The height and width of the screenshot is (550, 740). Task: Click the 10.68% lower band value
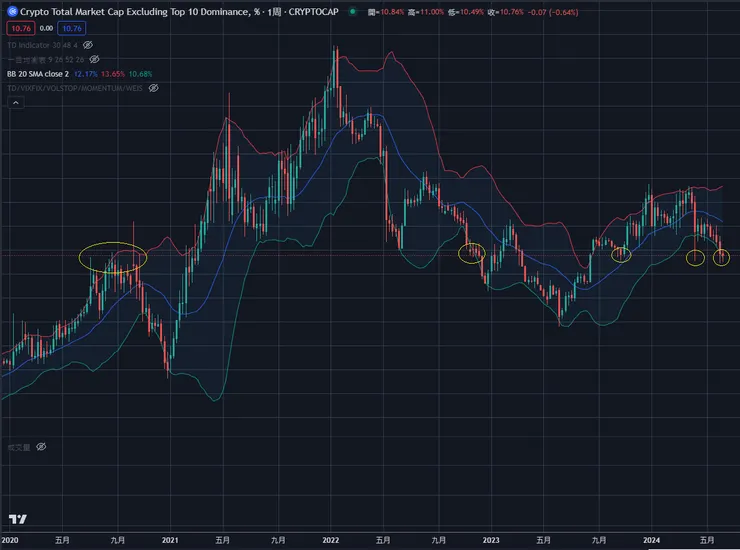140,74
